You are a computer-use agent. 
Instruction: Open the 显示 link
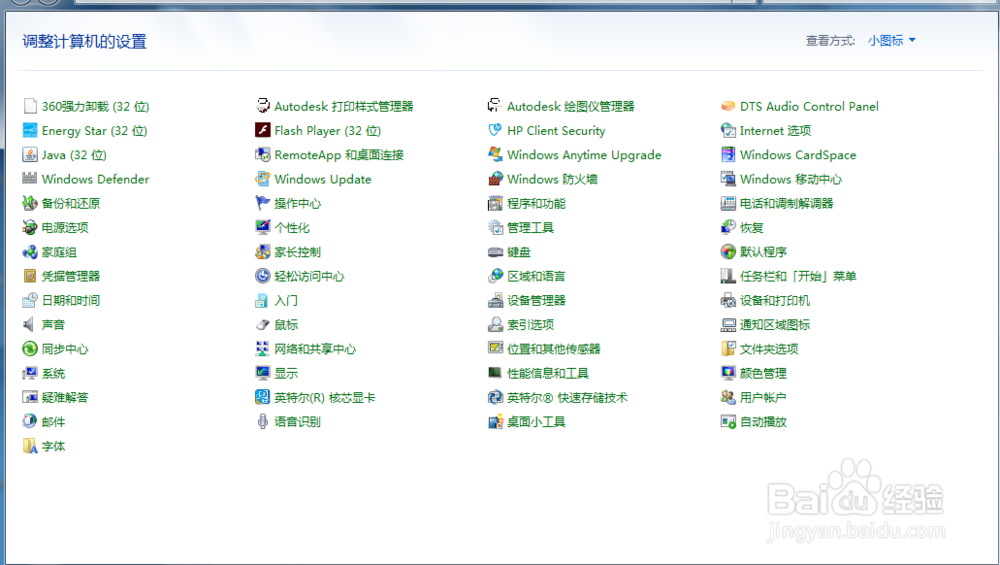click(x=286, y=373)
